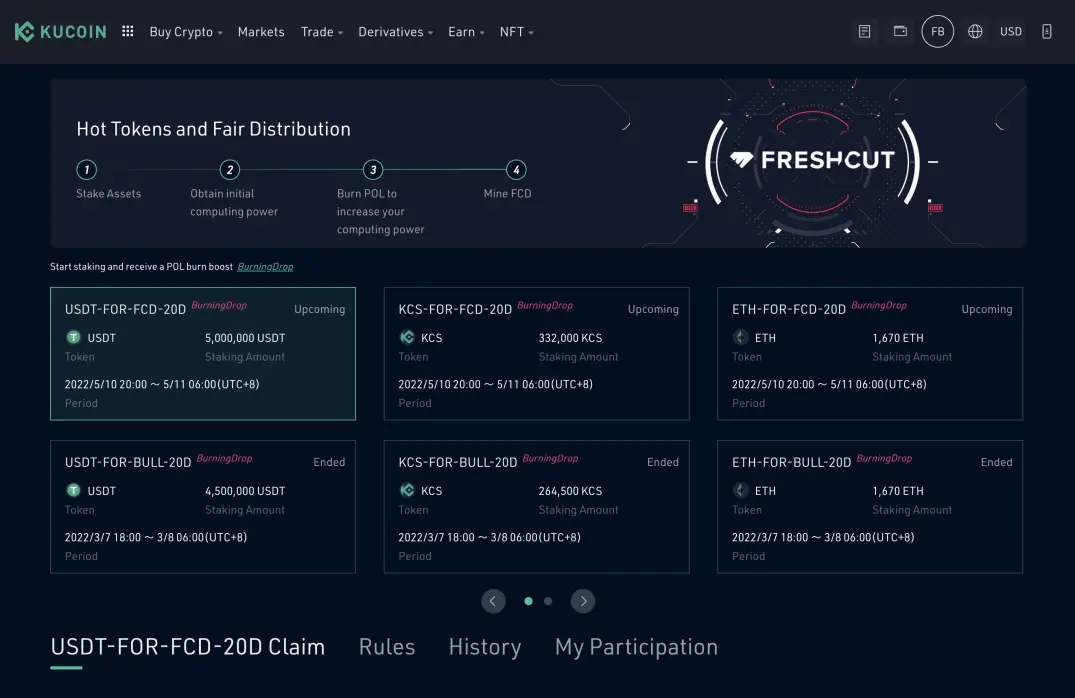The image size is (1075, 698).
Task: Click 4,500,000 USDT staking amount
Action: [x=245, y=491]
